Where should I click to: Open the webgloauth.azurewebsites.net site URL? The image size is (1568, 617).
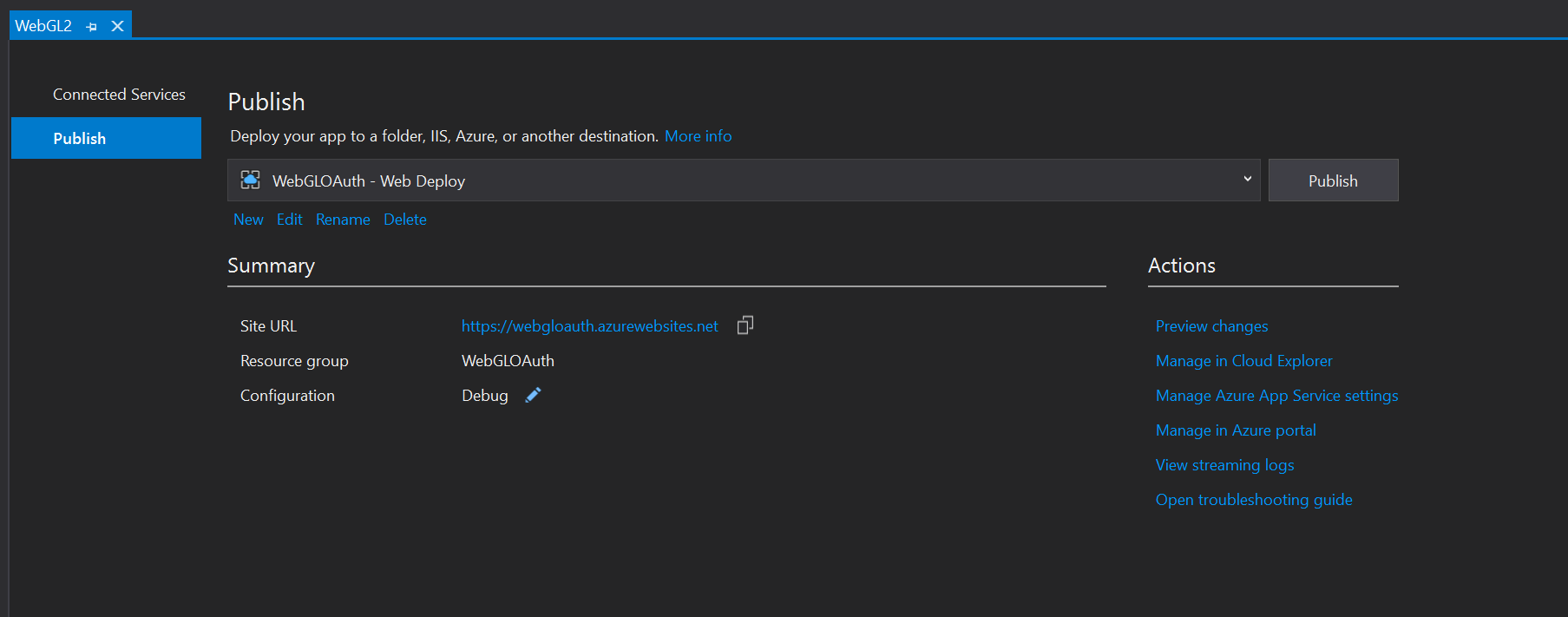(x=589, y=326)
